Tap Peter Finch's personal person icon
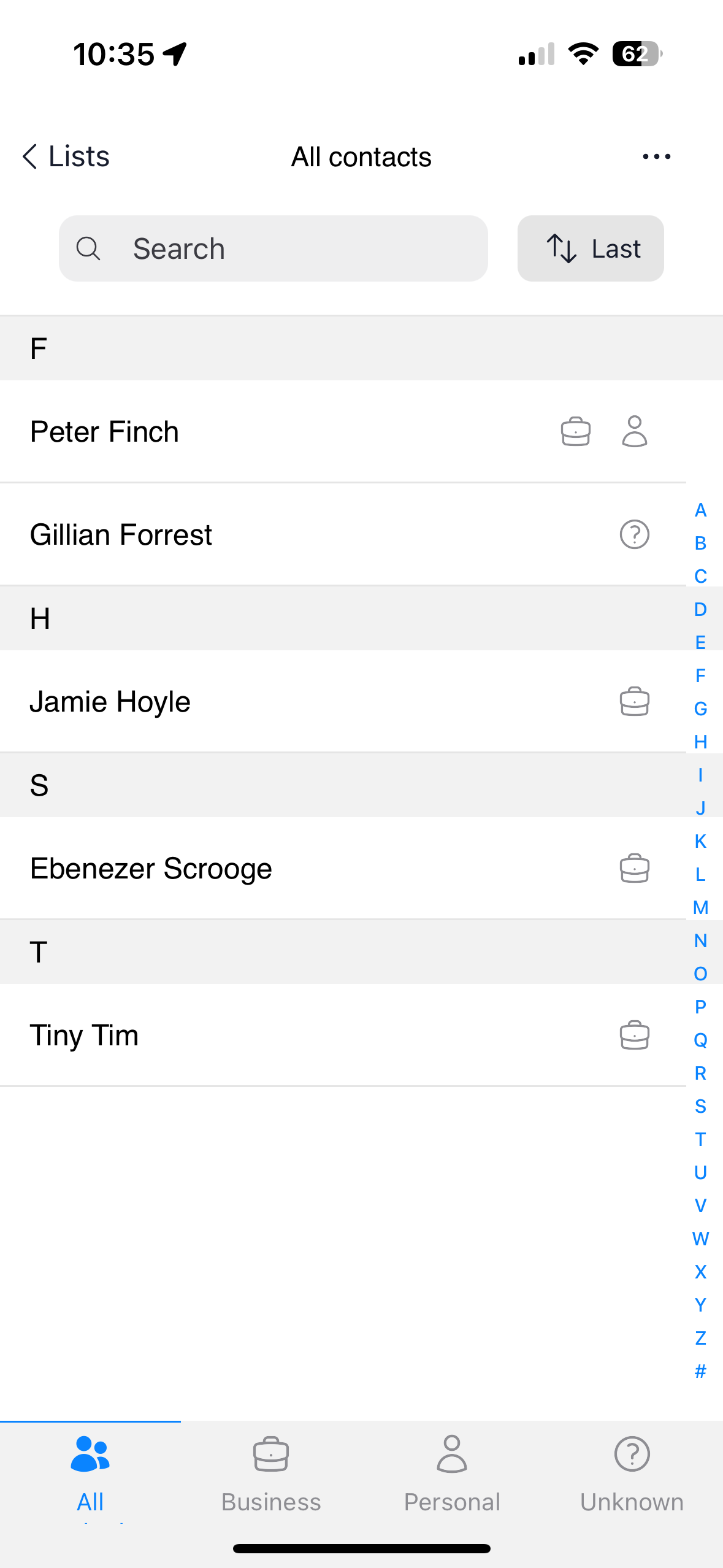 (x=634, y=431)
